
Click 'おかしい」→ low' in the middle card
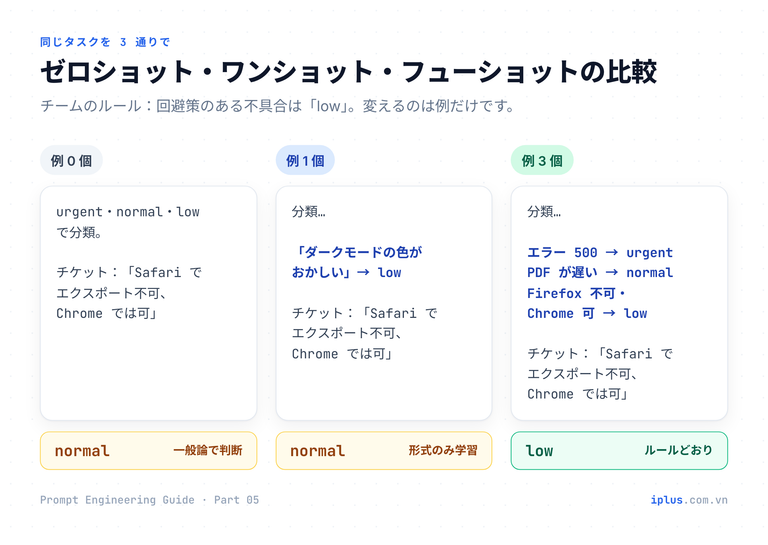click(346, 273)
